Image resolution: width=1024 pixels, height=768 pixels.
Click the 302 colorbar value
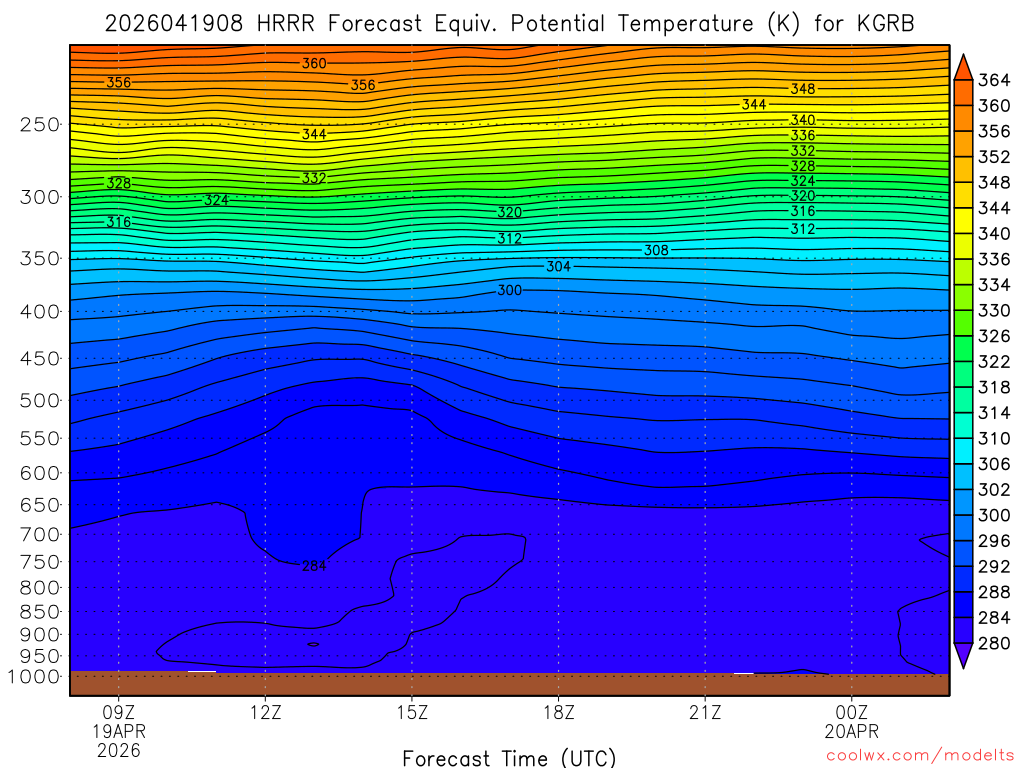pyautogui.click(x=994, y=490)
